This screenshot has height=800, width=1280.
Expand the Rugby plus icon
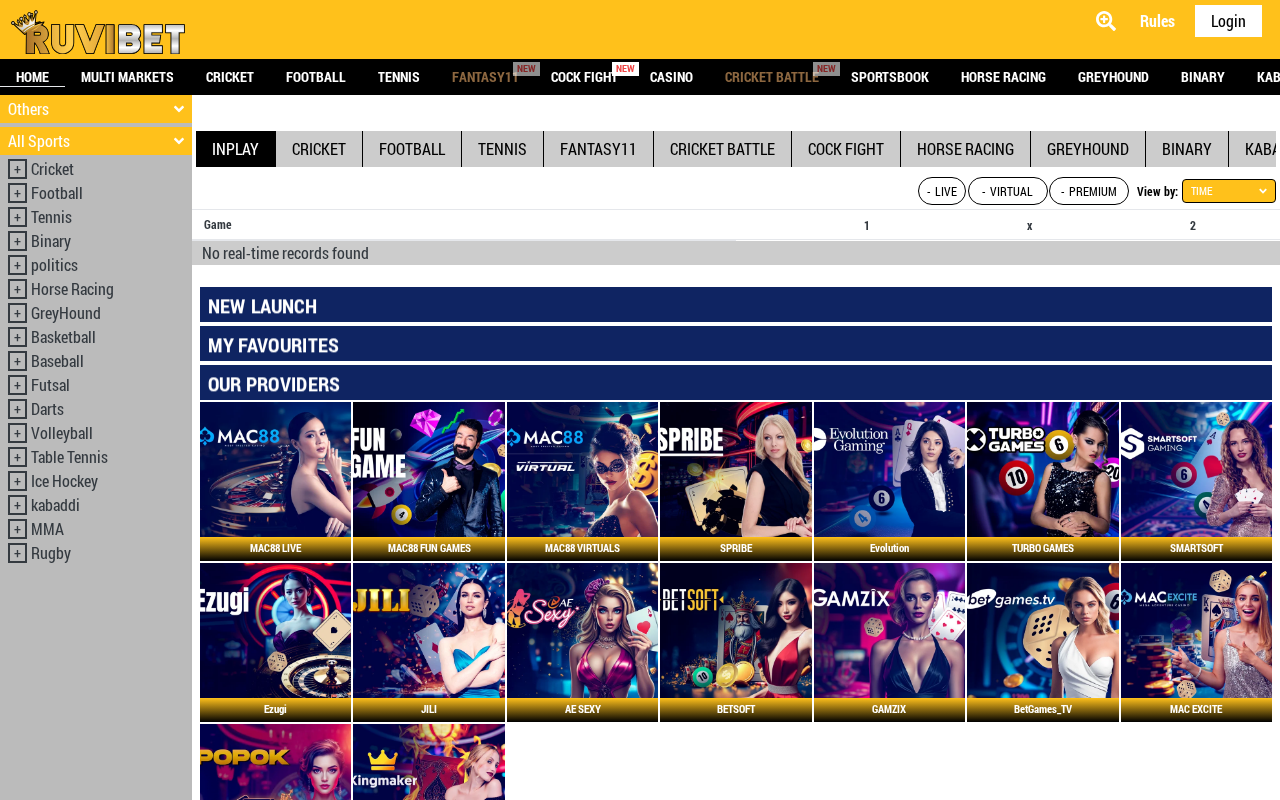coord(17,553)
